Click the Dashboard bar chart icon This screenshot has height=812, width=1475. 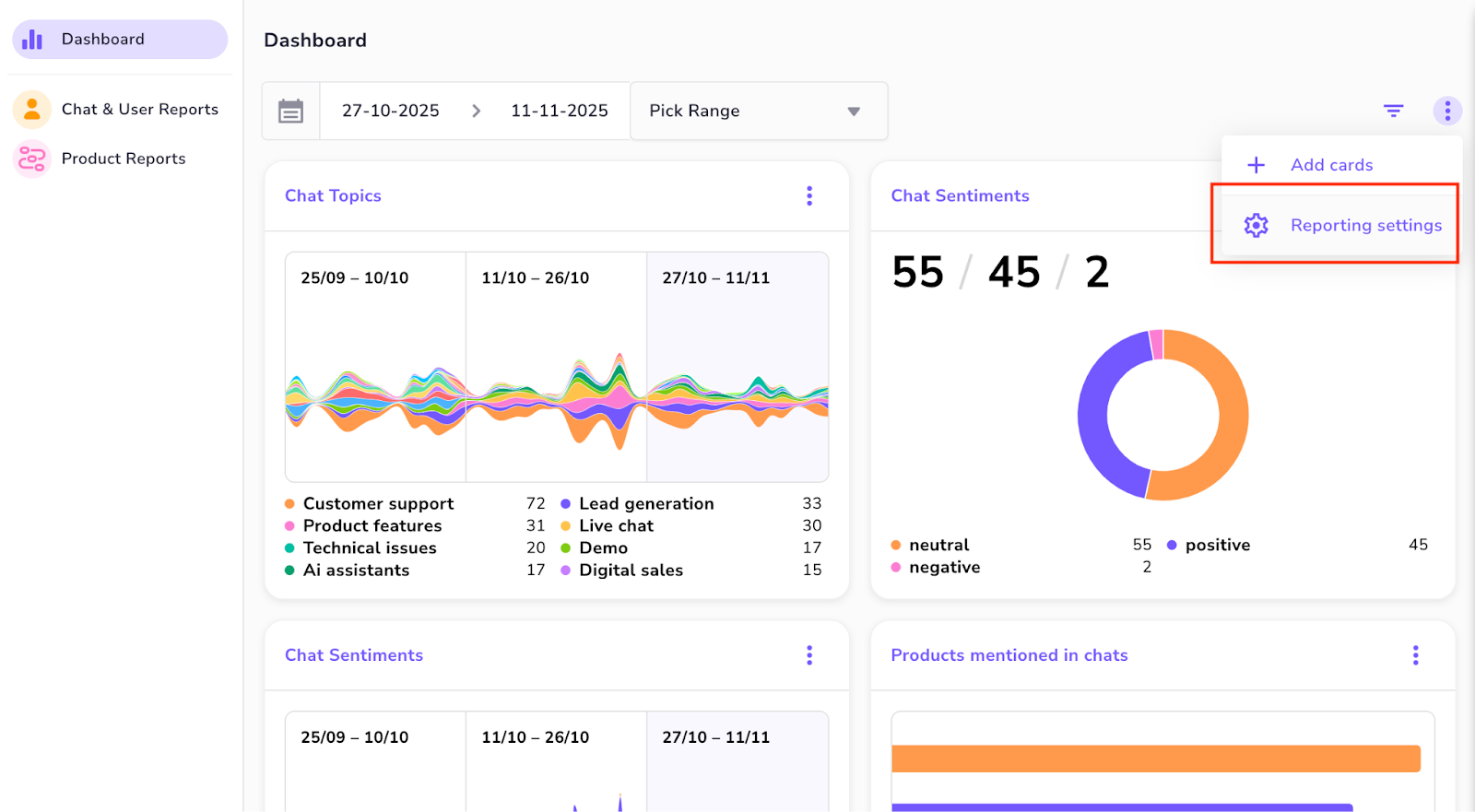pos(32,40)
